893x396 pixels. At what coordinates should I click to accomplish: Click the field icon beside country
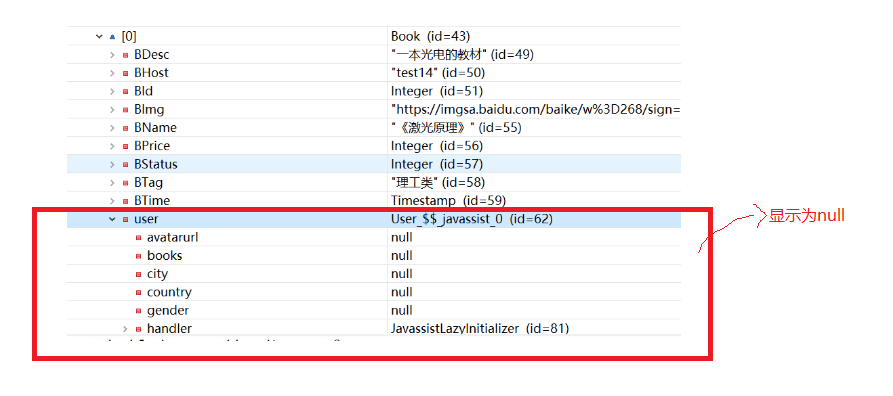(x=138, y=292)
